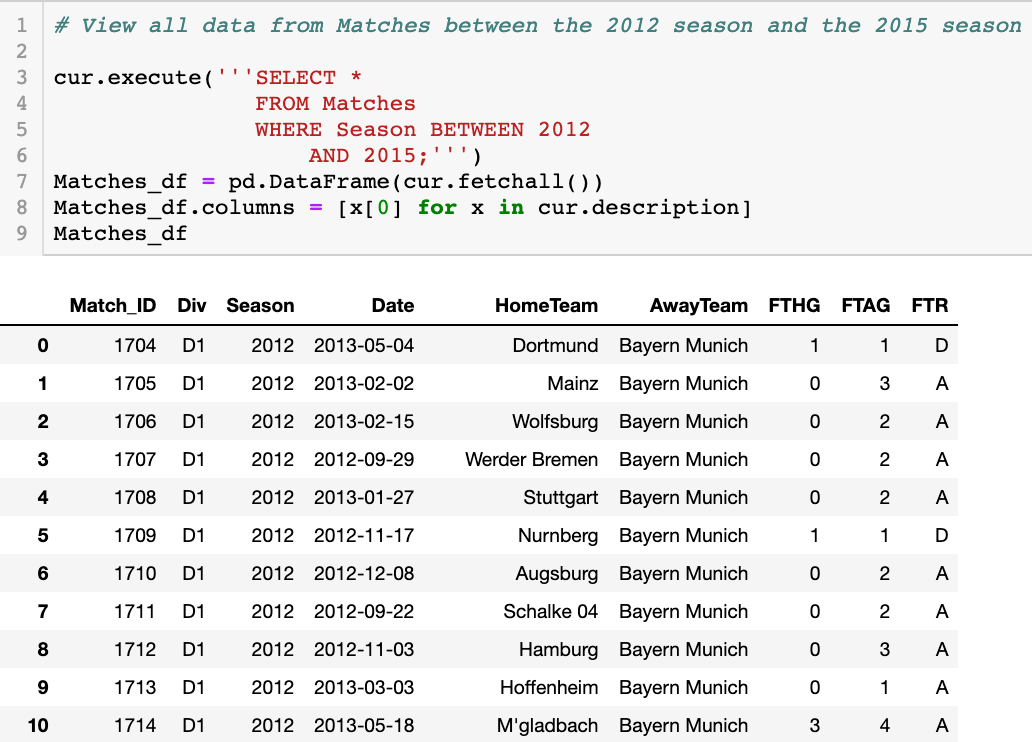Select the Mainz home team cell

coord(575,383)
